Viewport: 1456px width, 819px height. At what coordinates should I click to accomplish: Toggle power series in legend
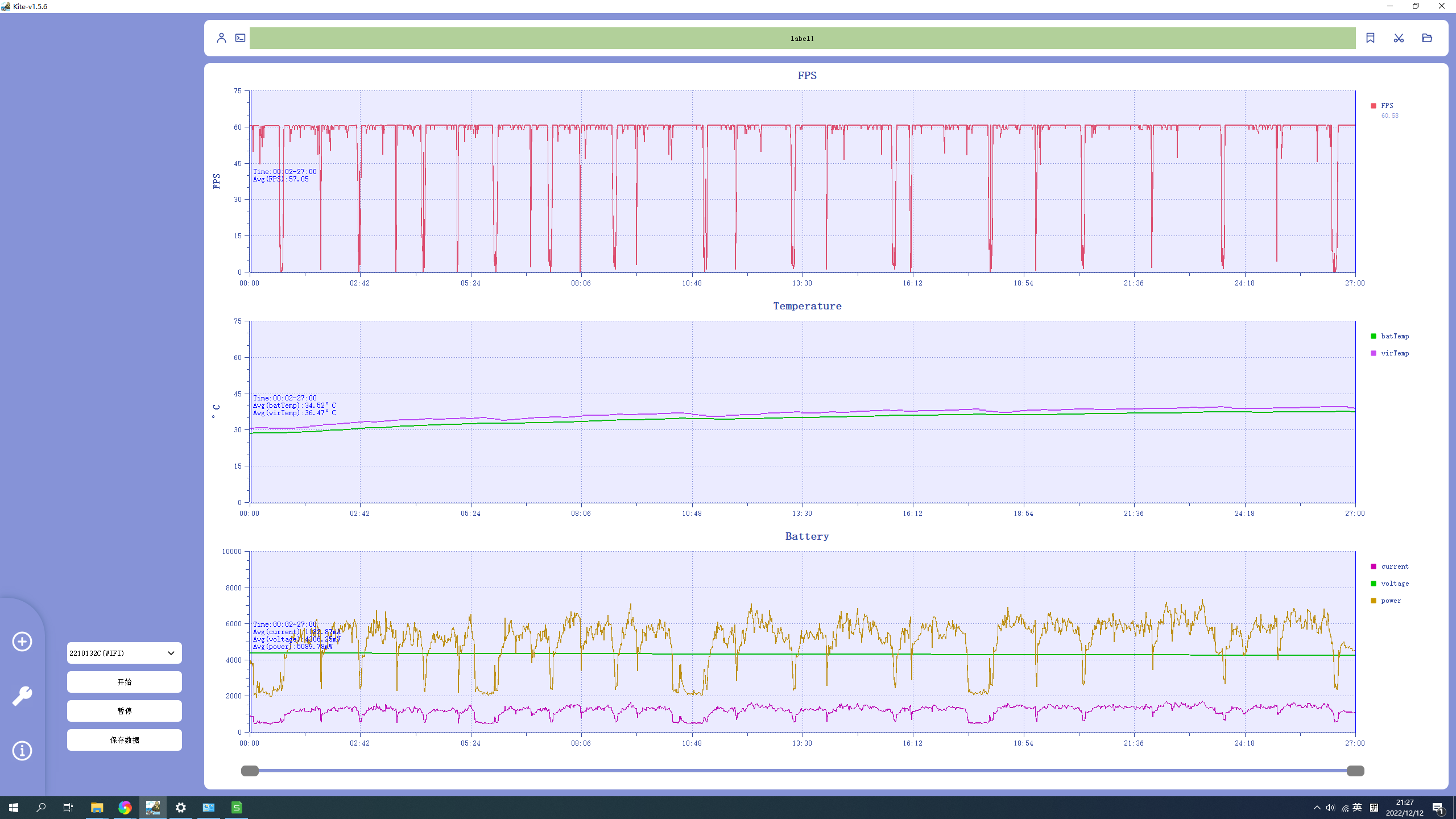pyautogui.click(x=1386, y=601)
